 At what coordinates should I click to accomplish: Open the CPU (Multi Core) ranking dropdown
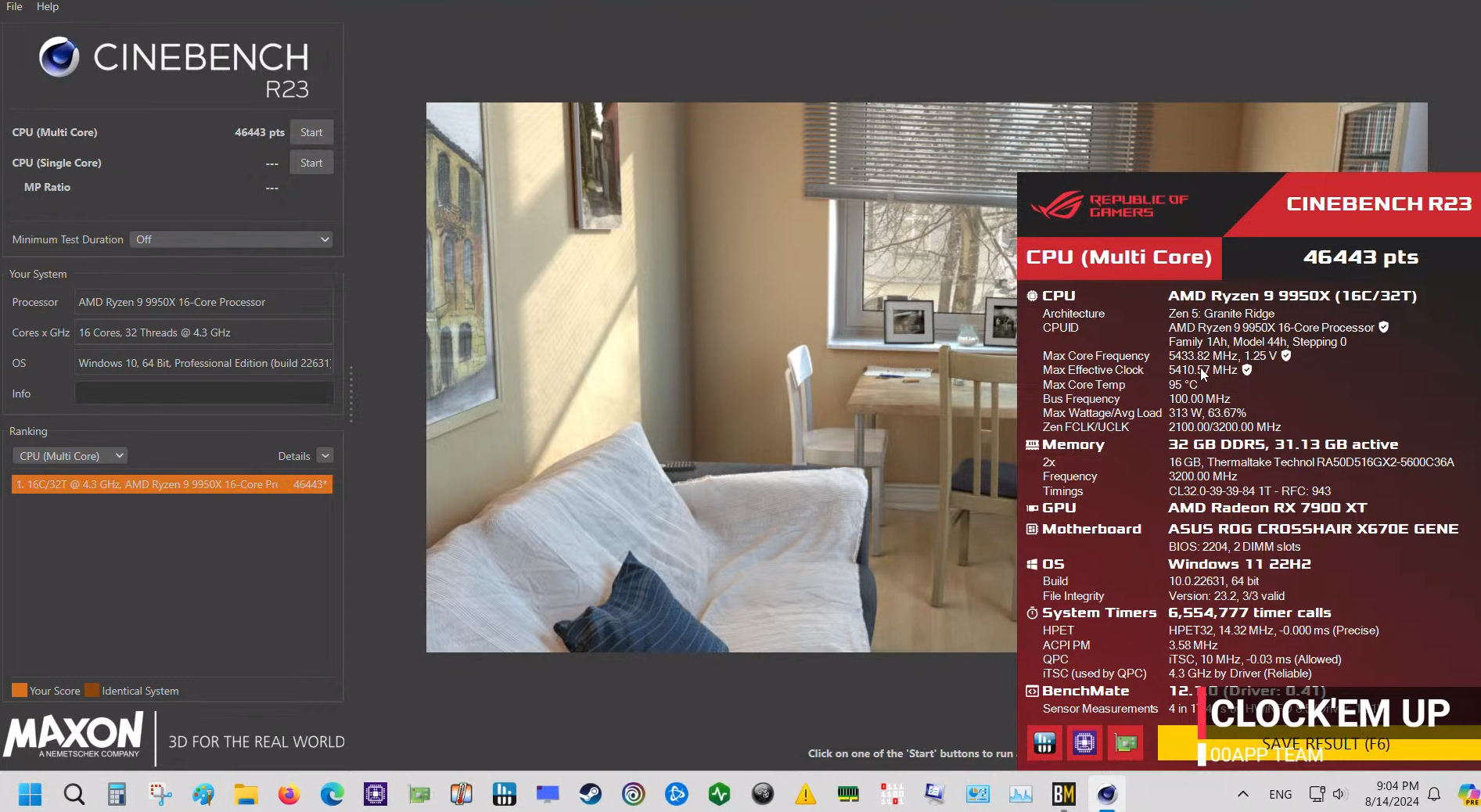70,456
